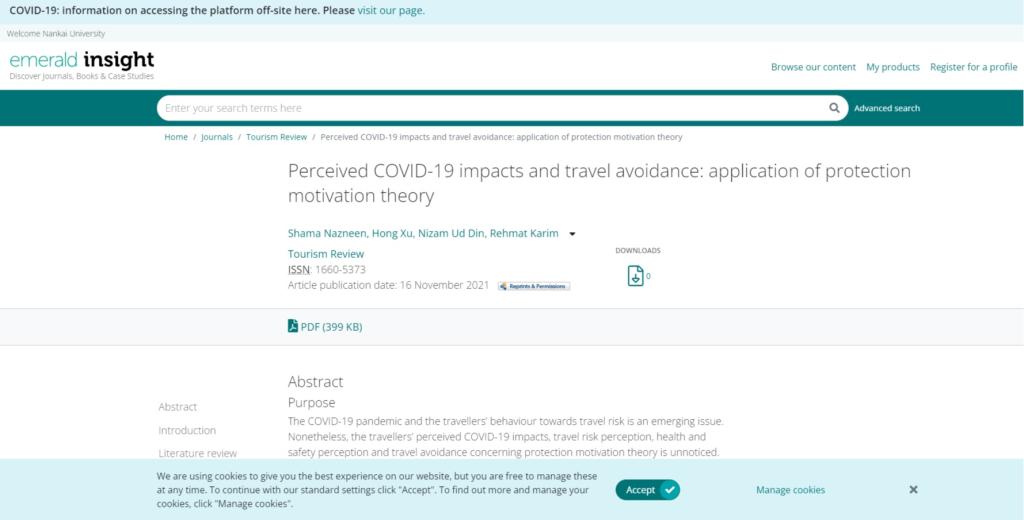
Task: Open author Shama Nazneen's link
Action: click(326, 234)
